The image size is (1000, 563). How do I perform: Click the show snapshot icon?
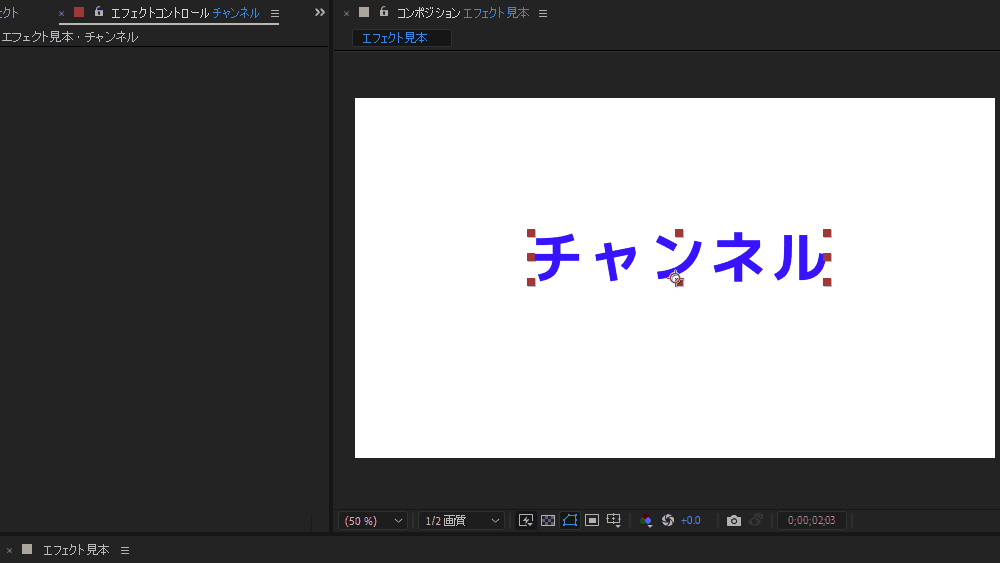click(756, 520)
